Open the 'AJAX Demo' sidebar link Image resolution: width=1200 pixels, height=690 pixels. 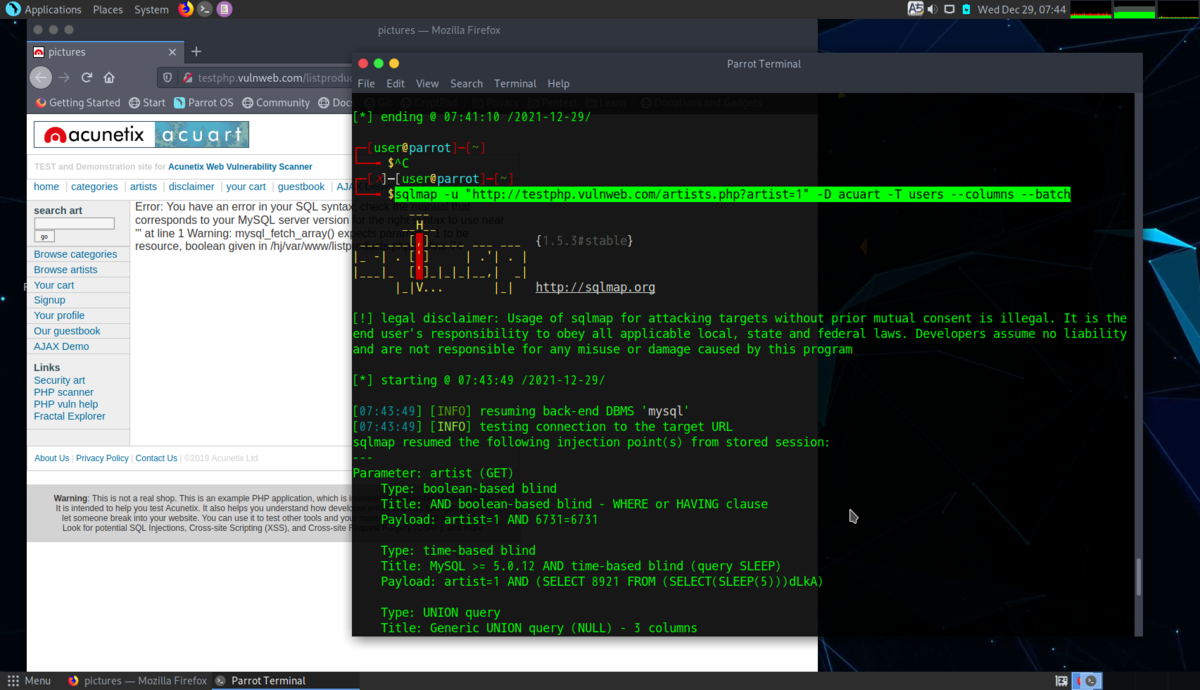(61, 346)
